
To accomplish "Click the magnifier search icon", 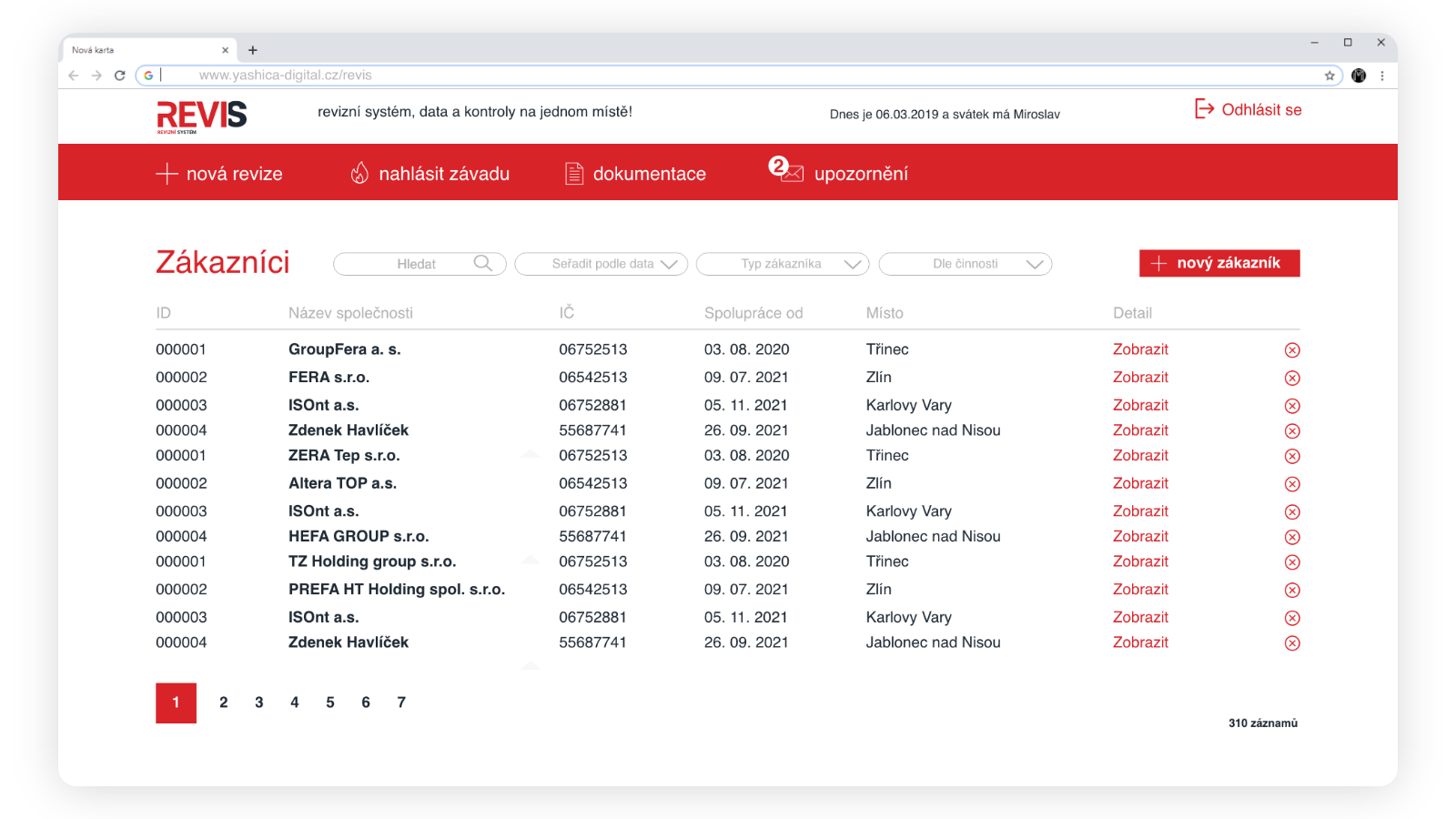I will [483, 263].
